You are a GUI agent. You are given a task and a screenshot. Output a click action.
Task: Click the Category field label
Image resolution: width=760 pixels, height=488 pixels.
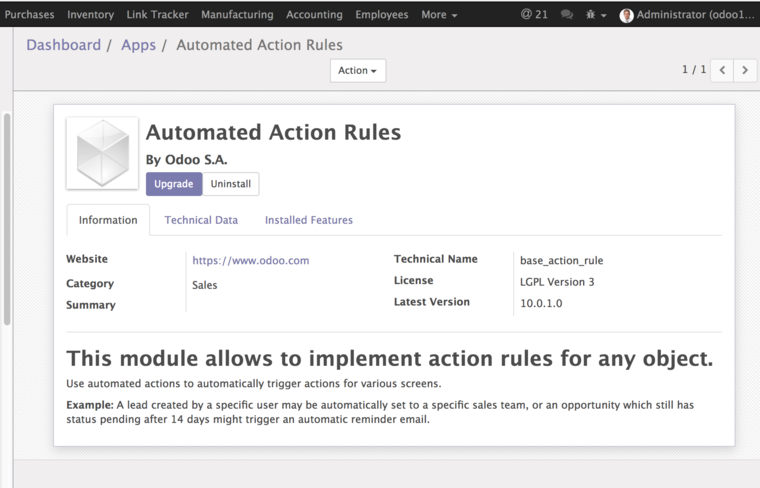[x=90, y=283]
